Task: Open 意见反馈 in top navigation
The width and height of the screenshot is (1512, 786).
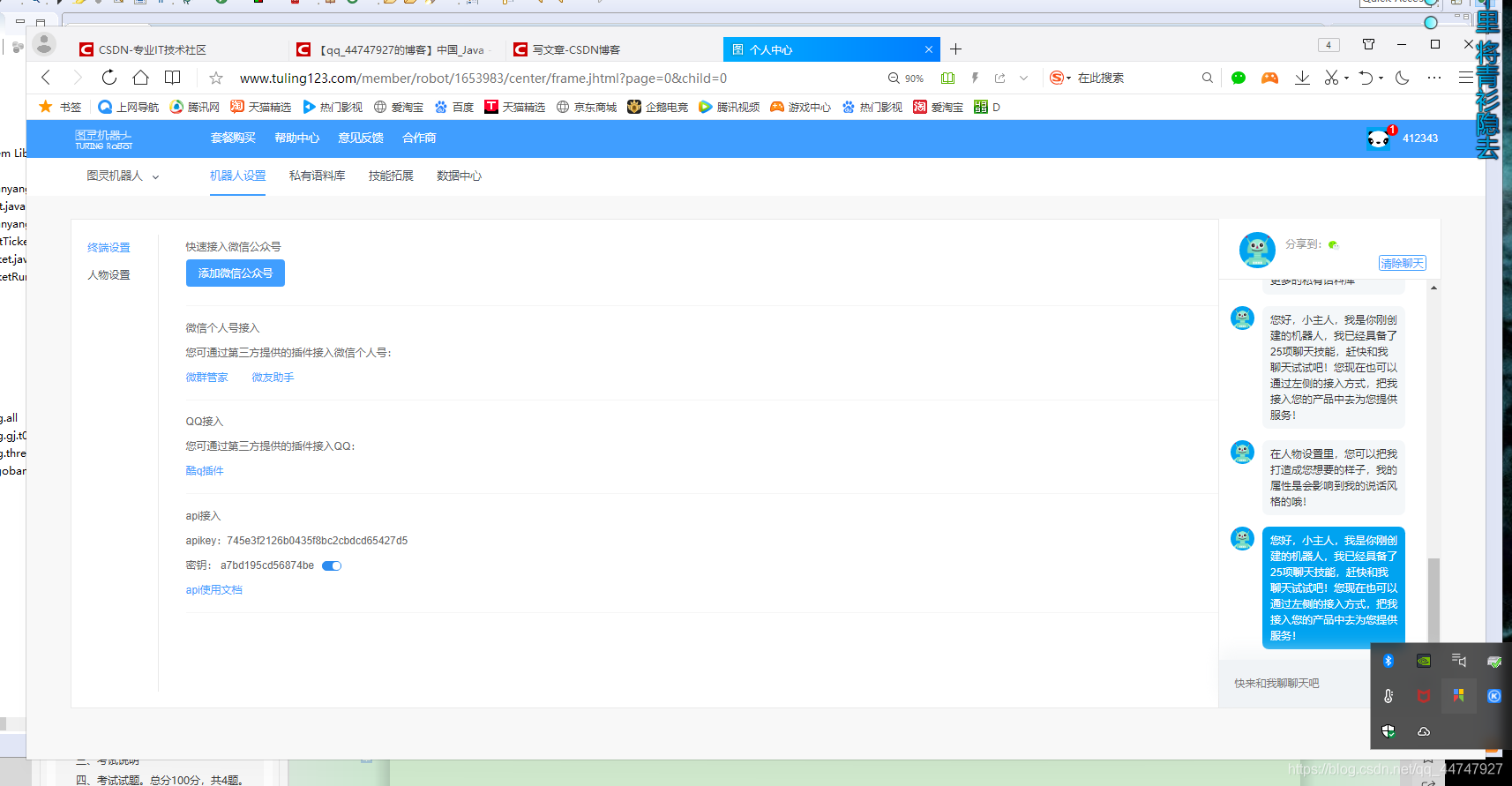Action: click(361, 138)
